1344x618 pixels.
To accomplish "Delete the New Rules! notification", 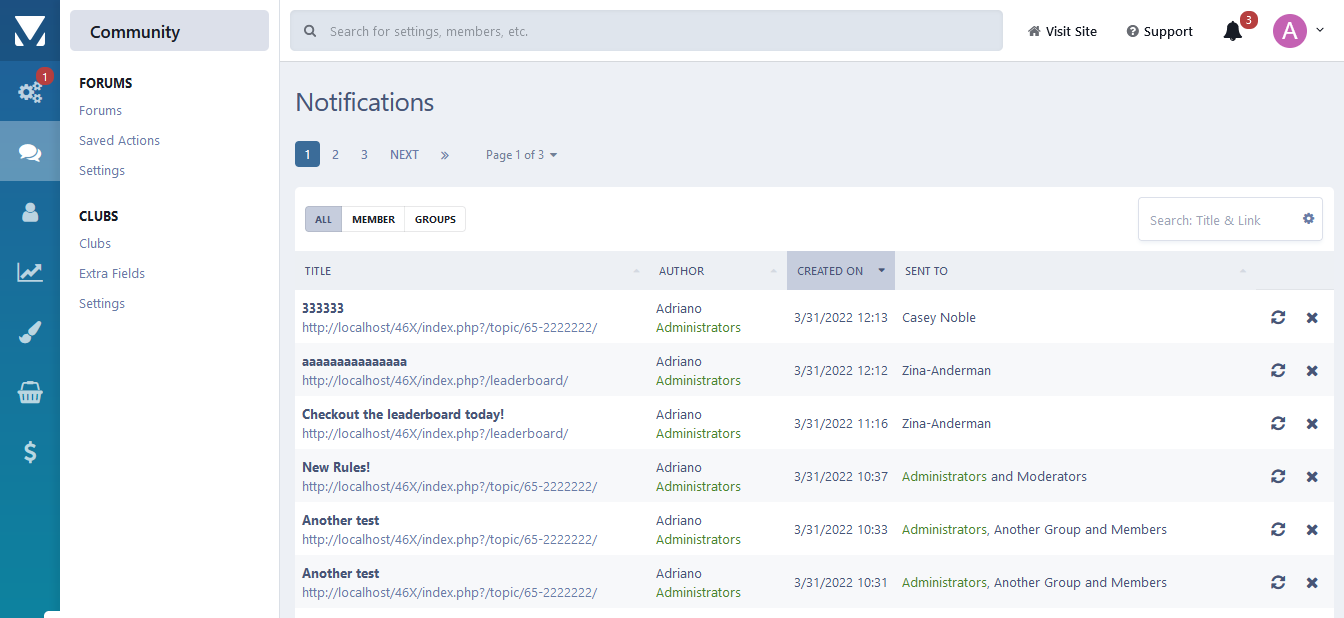I will pyautogui.click(x=1312, y=476).
